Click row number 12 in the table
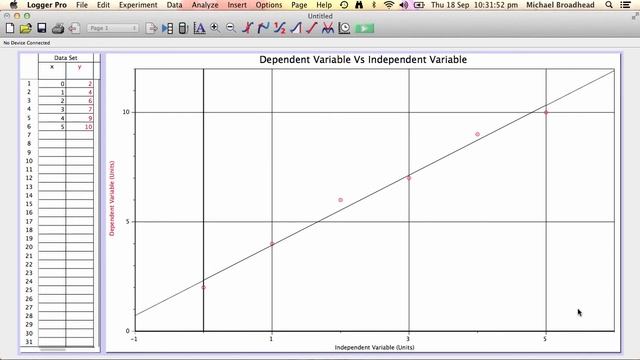This screenshot has width=640, height=360. pyautogui.click(x=29, y=178)
